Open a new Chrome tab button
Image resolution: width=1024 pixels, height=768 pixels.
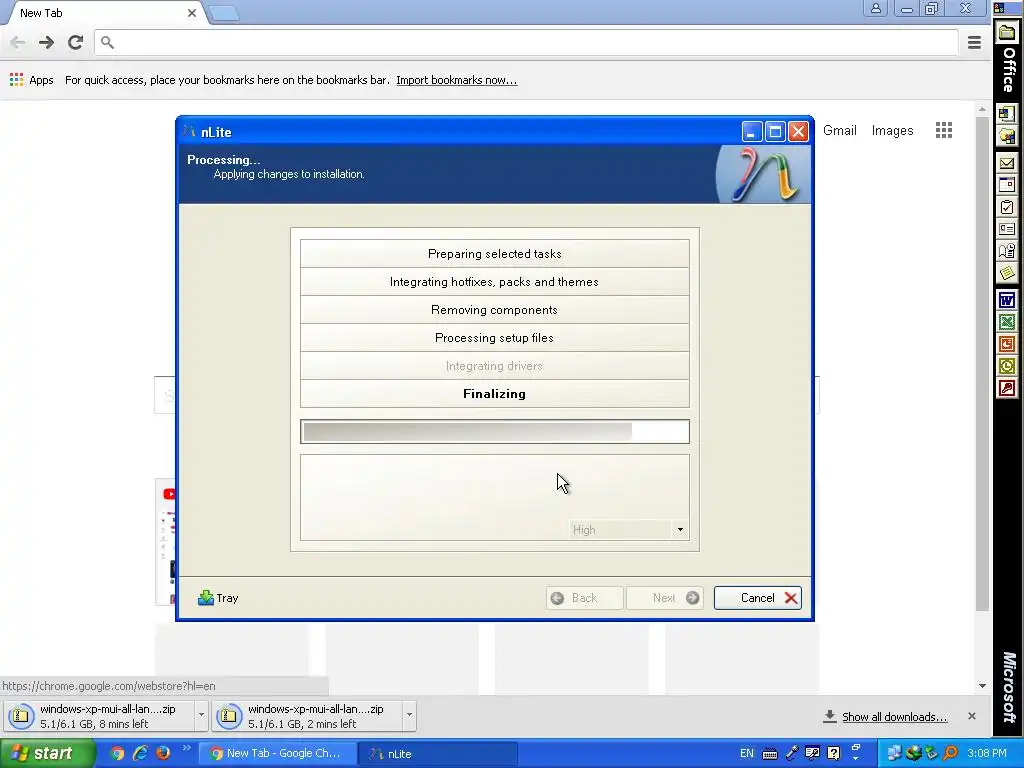point(224,13)
